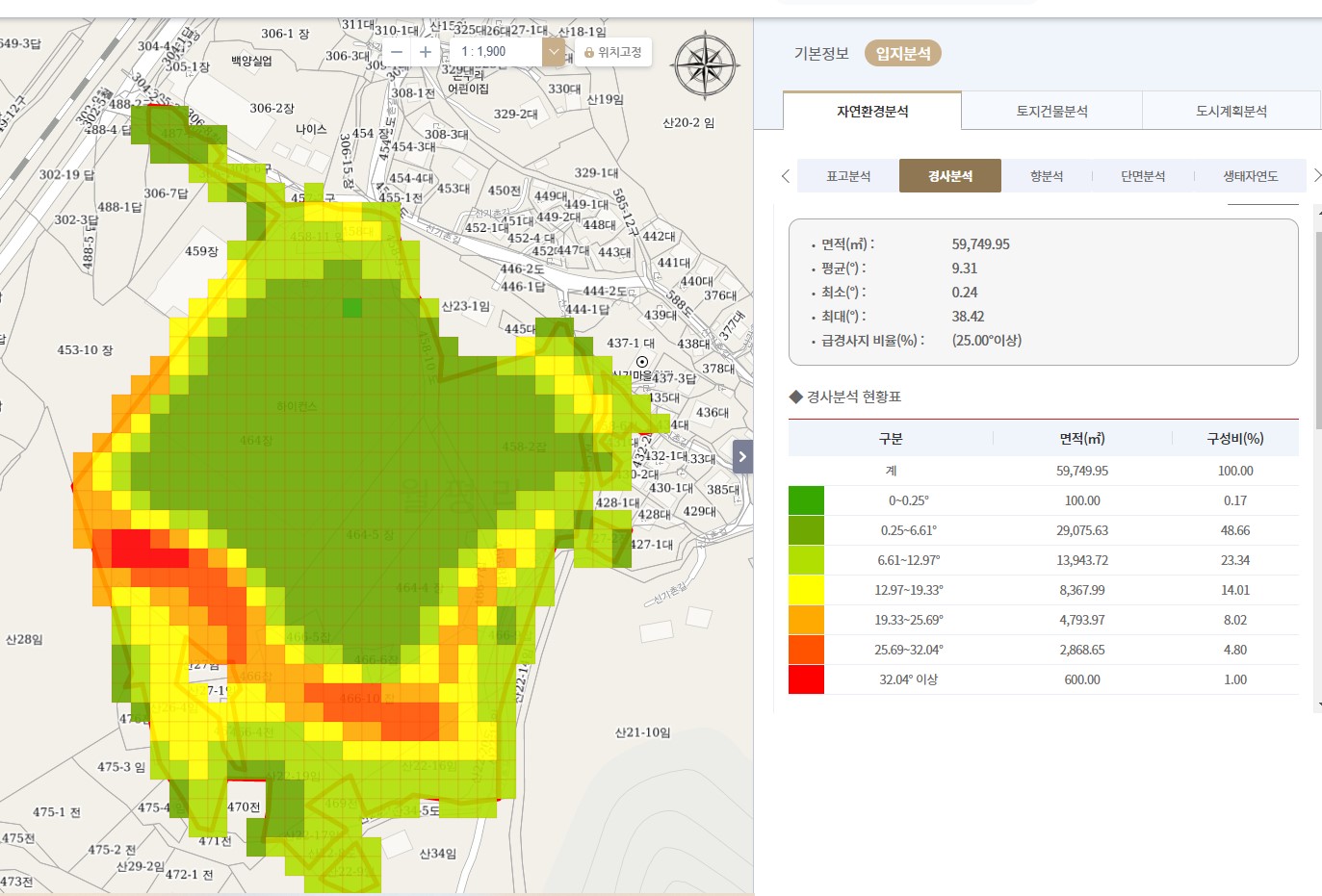Click the 면적 value 59,749.95 in summary
The image size is (1322, 896).
click(981, 244)
